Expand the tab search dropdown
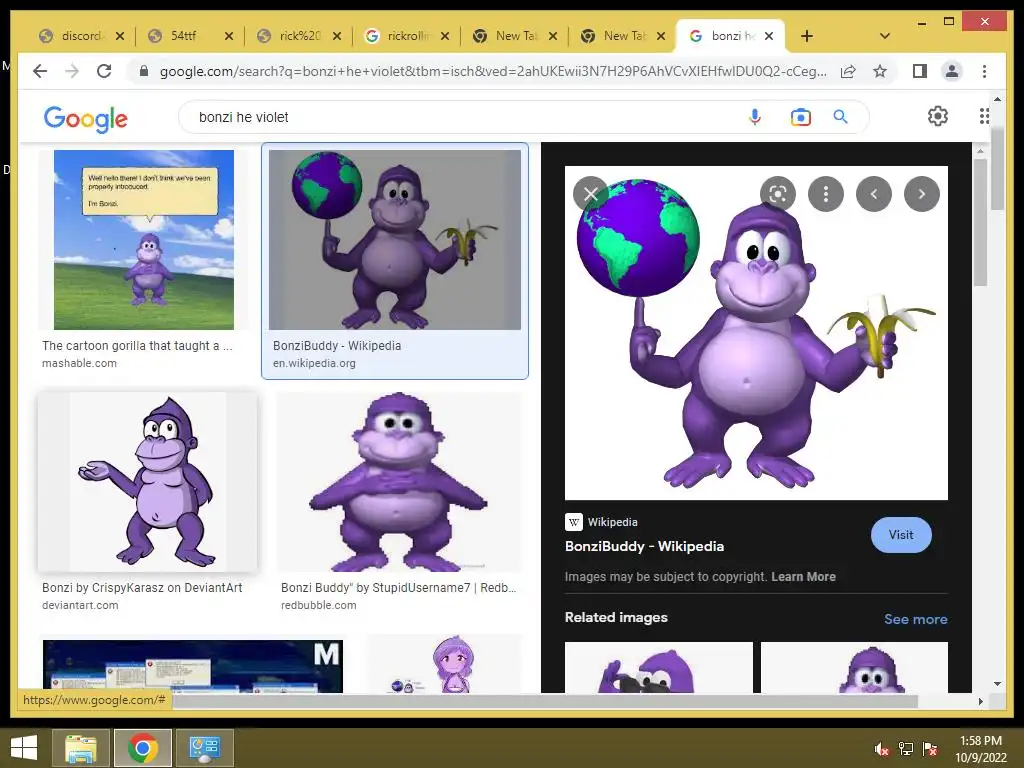The image size is (1024, 768). (885, 36)
